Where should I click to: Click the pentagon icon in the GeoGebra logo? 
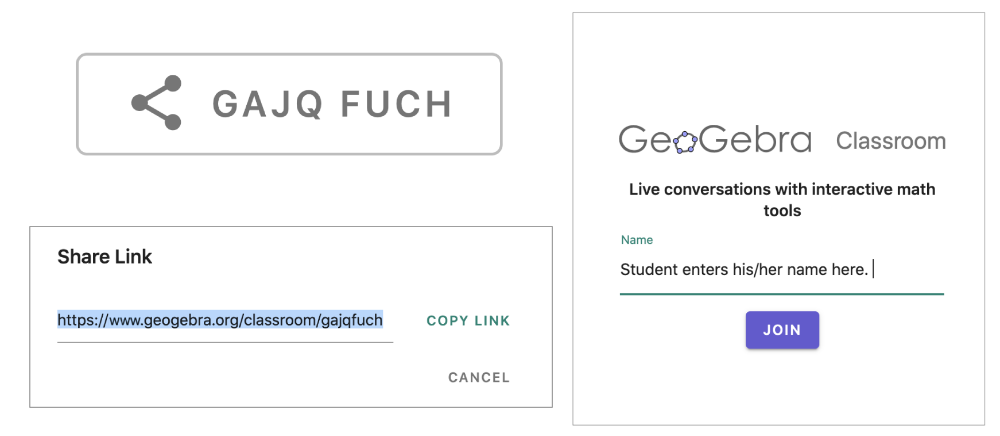tap(686, 142)
